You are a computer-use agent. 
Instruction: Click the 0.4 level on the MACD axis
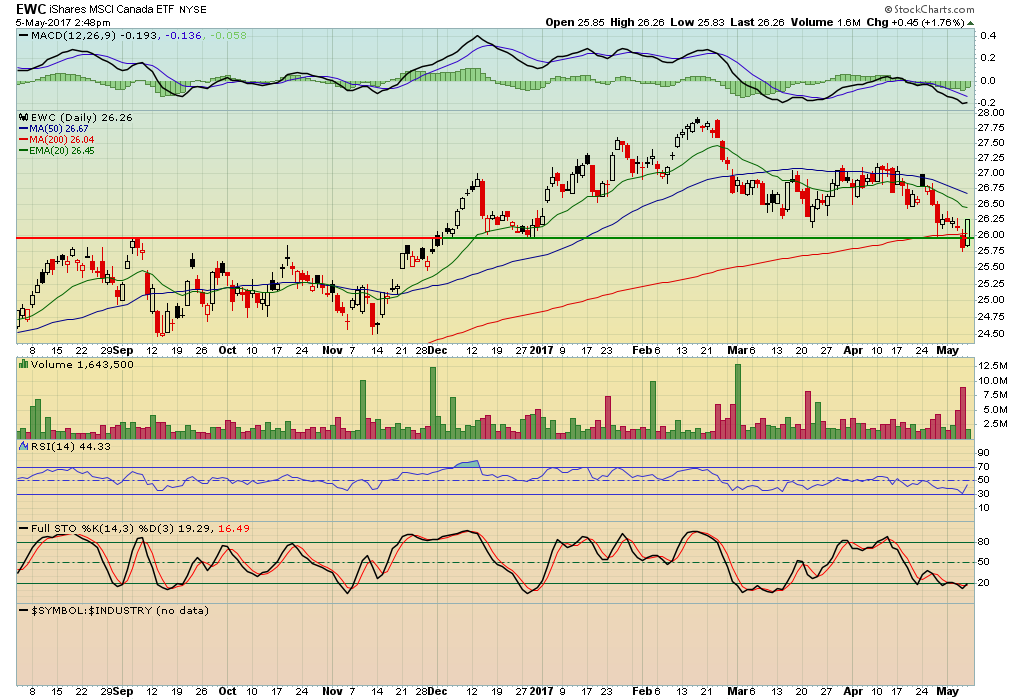coord(988,36)
